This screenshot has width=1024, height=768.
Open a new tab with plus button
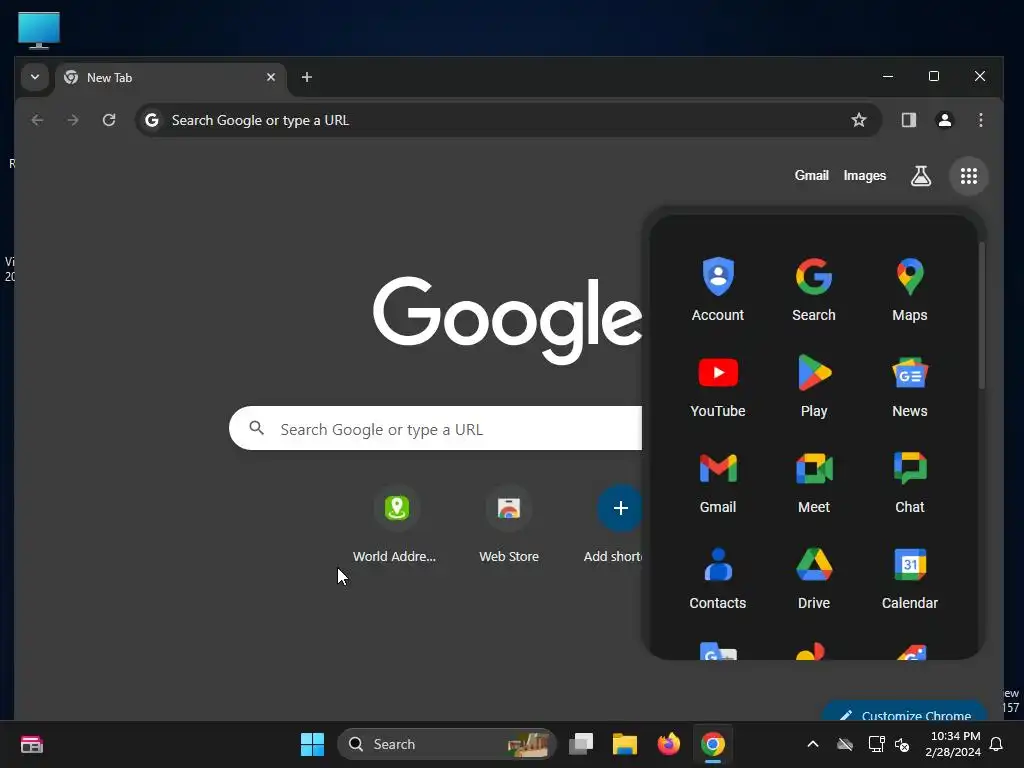point(306,77)
